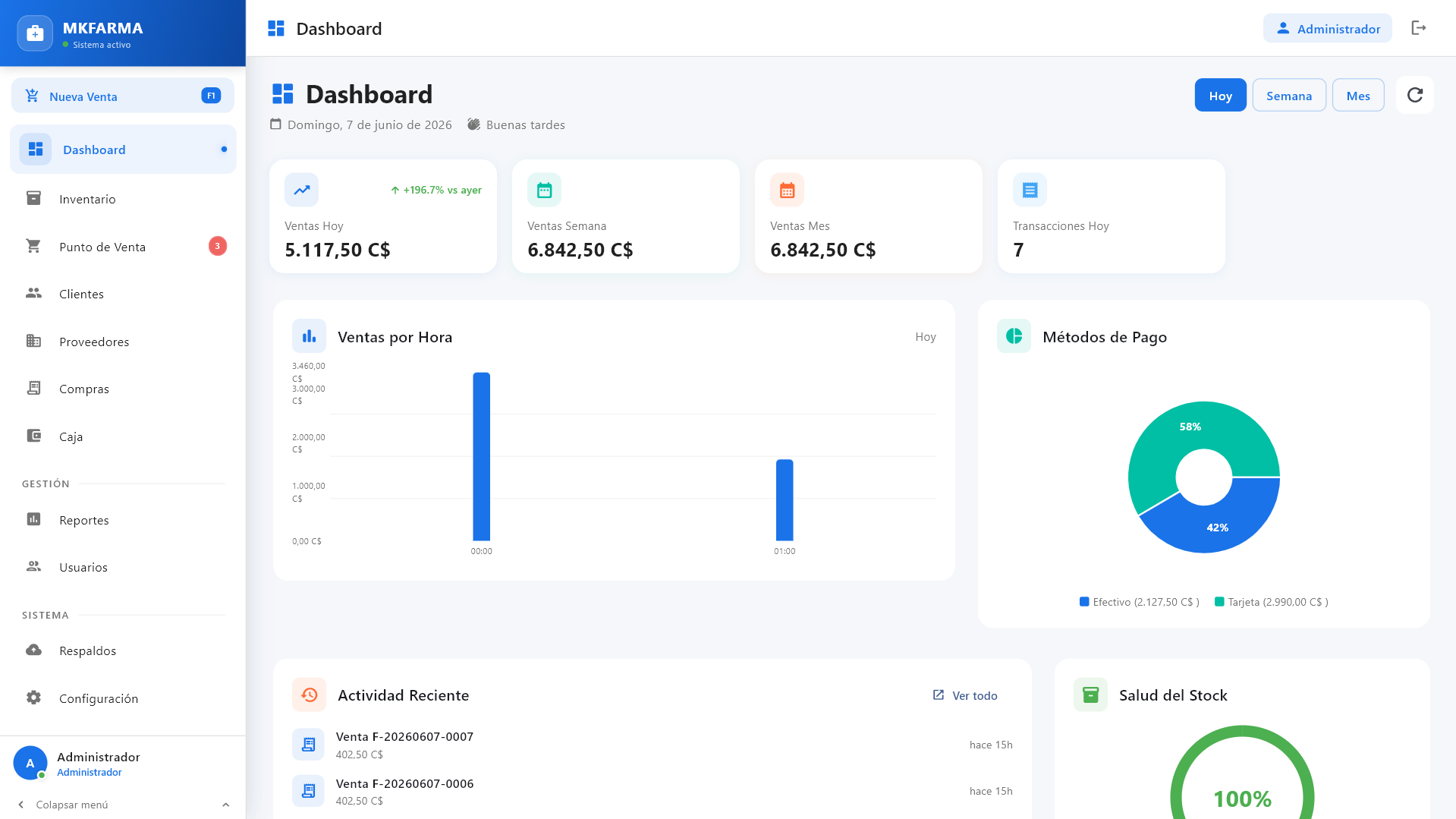Image resolution: width=1456 pixels, height=819 pixels.
Task: Navigate to Compras
Action: coord(123,389)
